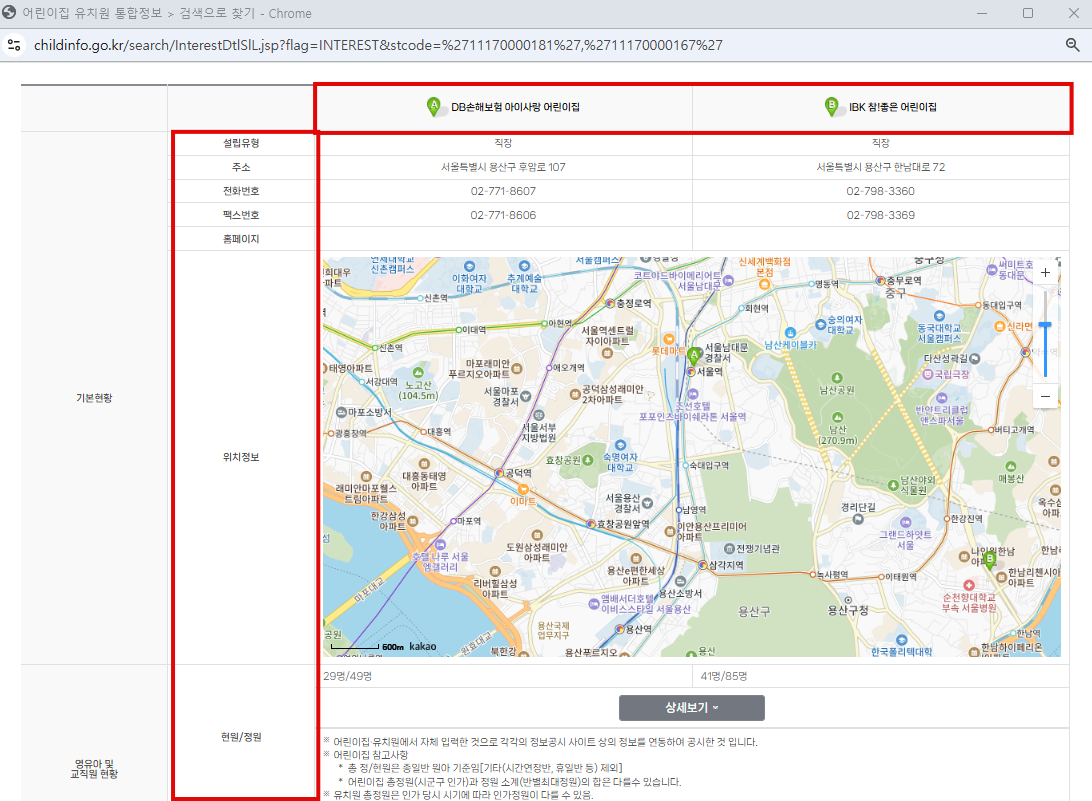
Task: Click the kakao logo on the map
Action: pyautogui.click(x=424, y=647)
